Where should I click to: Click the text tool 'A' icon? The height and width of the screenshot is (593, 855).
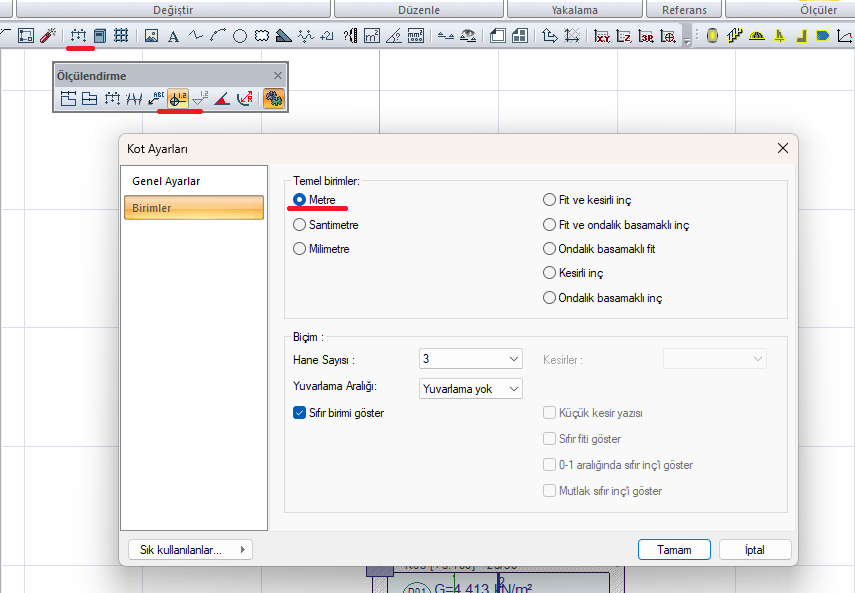[173, 36]
